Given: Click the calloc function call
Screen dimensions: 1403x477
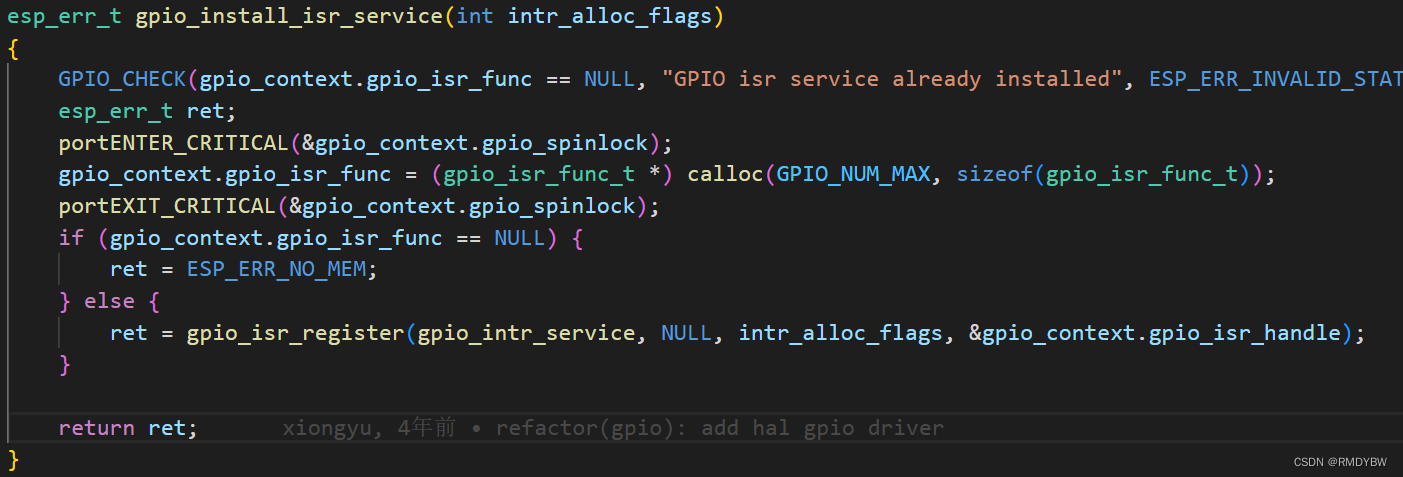Looking at the screenshot, I should (x=726, y=175).
